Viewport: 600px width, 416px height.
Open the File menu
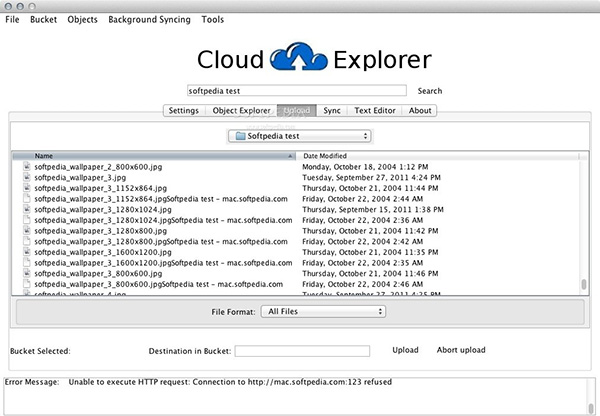point(12,20)
